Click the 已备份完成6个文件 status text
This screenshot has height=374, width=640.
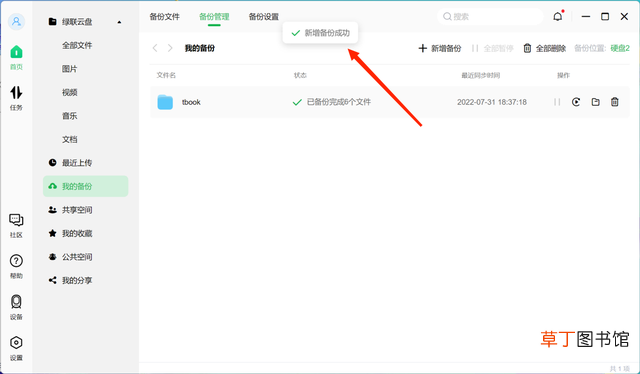point(339,102)
